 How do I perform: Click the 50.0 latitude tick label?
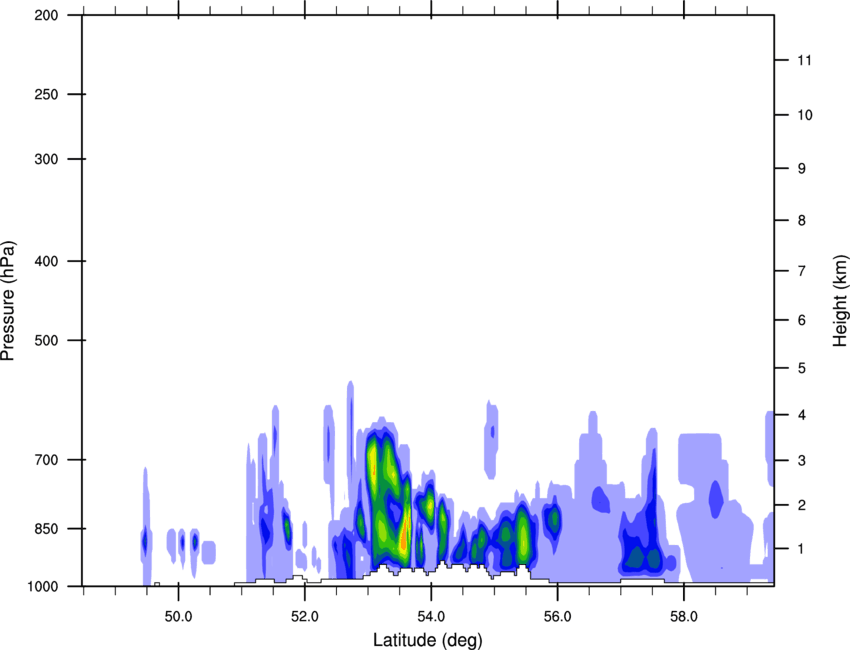pos(178,617)
